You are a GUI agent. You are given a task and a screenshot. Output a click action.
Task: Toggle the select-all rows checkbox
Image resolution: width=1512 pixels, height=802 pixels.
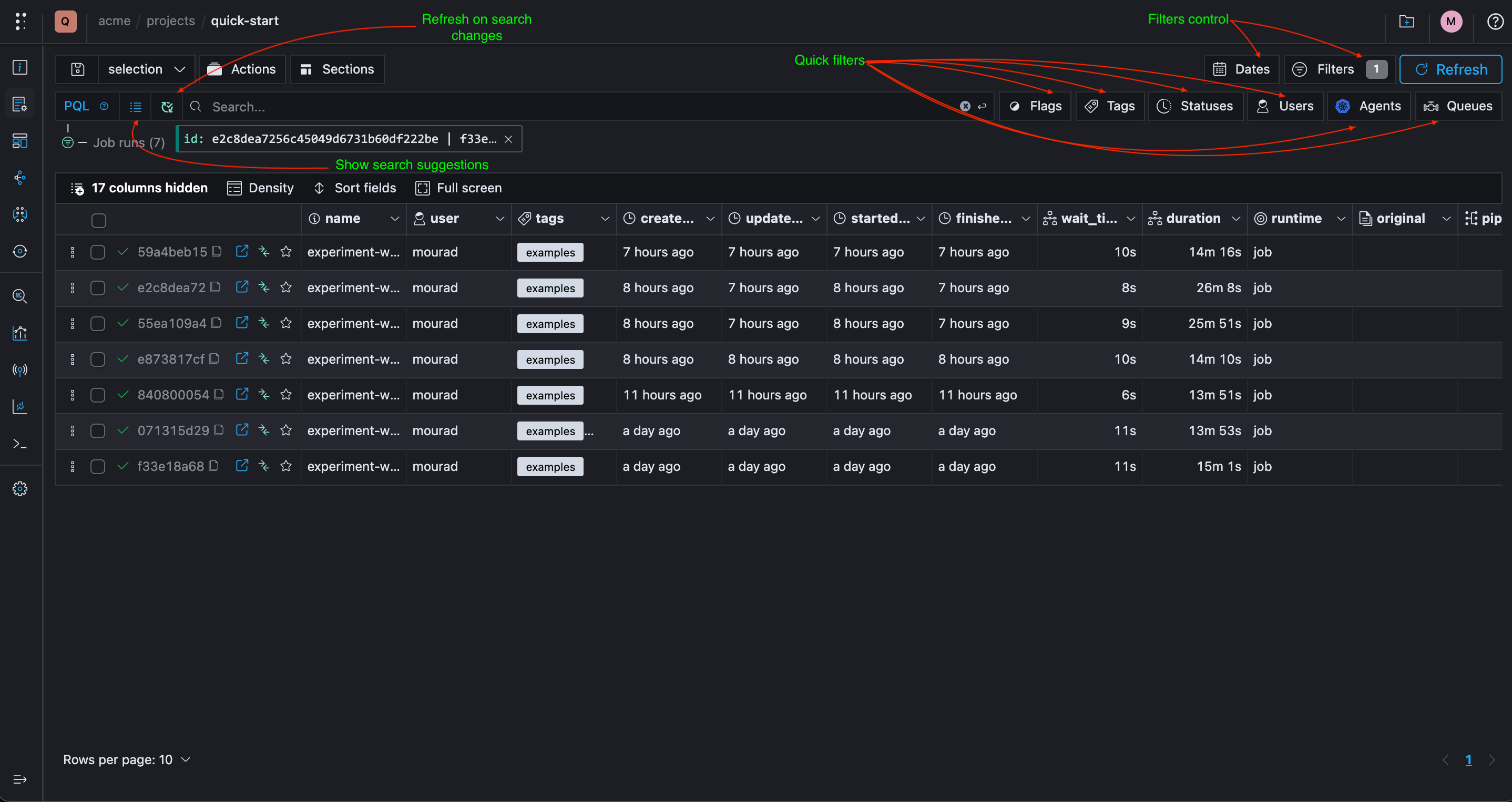99,221
